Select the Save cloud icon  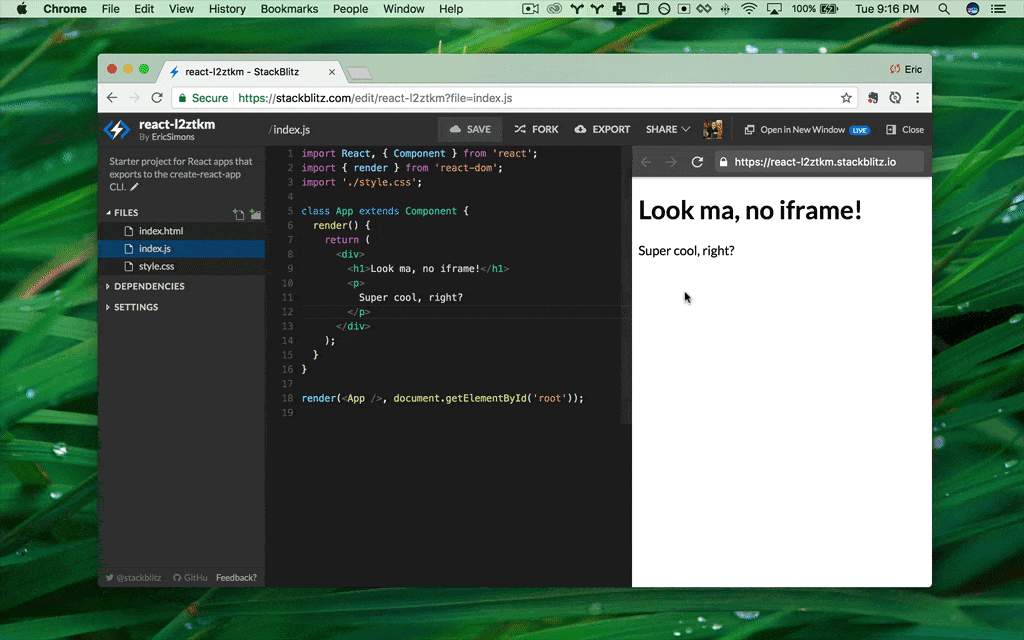tap(454, 129)
